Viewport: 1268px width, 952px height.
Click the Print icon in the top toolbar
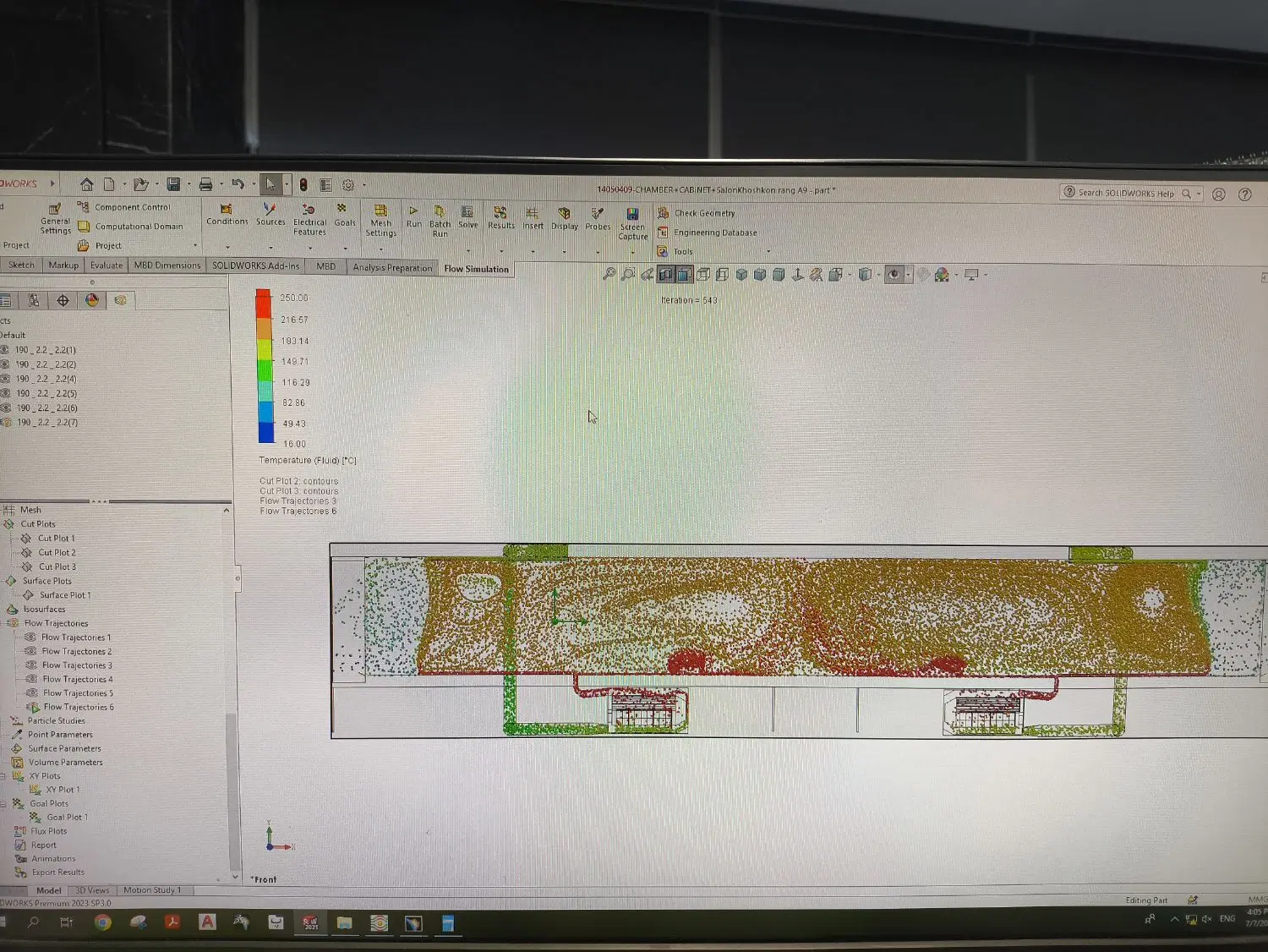coord(205,184)
